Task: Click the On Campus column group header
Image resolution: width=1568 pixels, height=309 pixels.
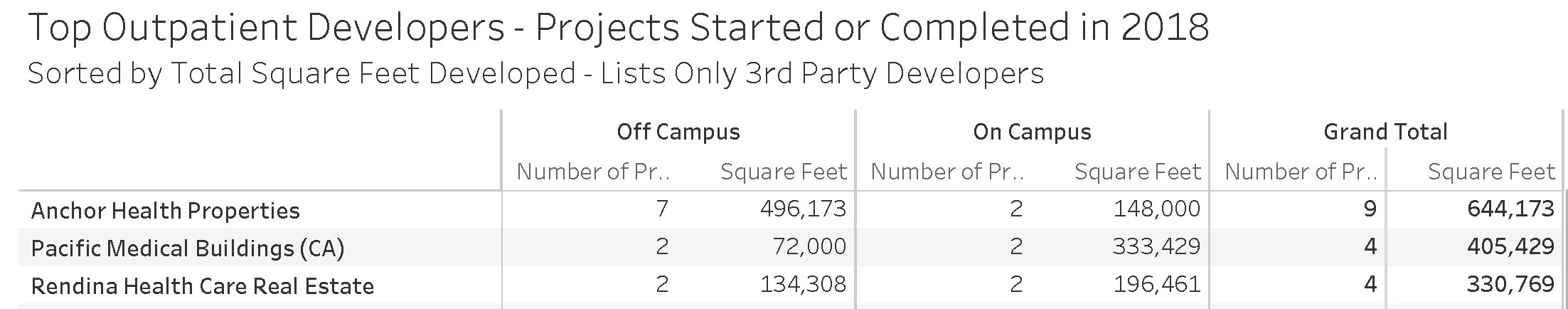Action: 1032,132
